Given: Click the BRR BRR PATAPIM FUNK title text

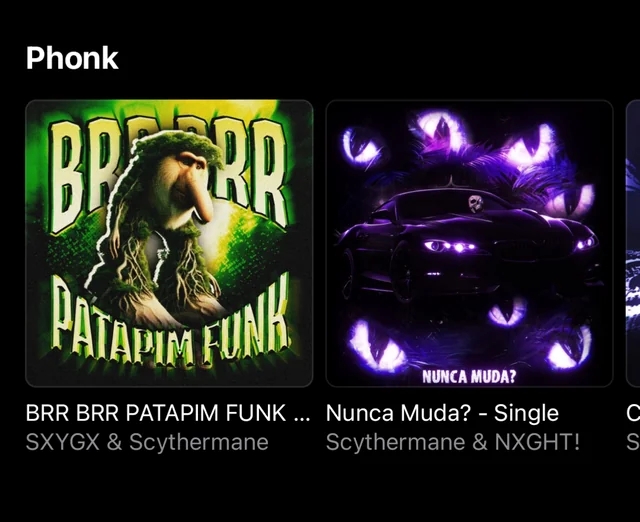Looking at the screenshot, I should (168, 413).
